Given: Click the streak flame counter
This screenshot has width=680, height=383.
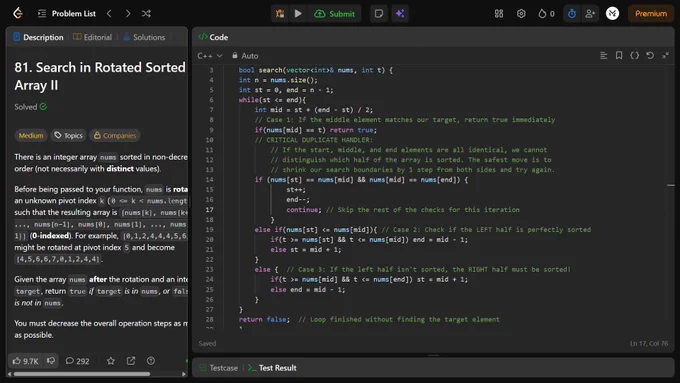Looking at the screenshot, I should (x=546, y=13).
